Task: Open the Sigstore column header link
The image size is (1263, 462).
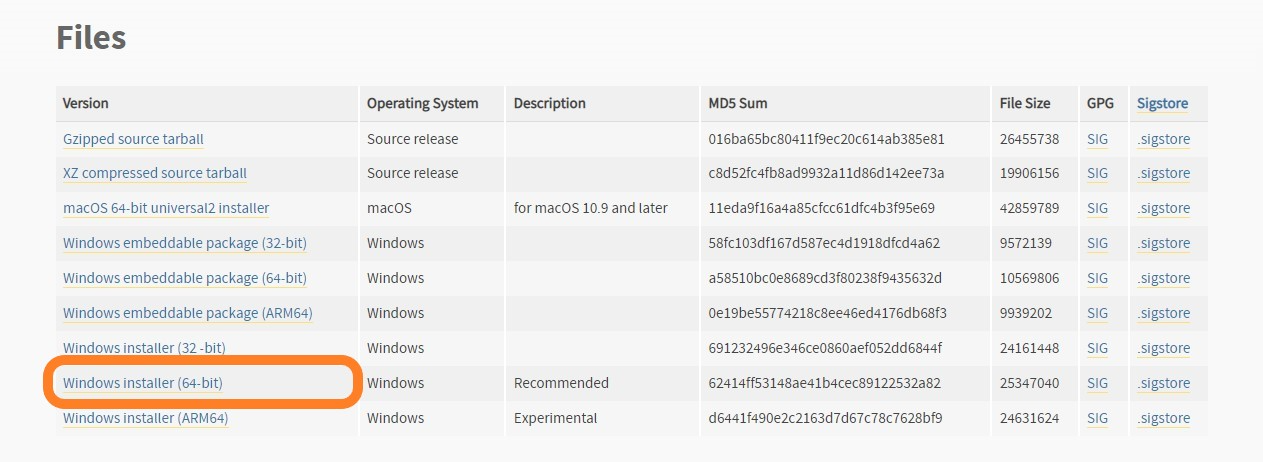Action: 1162,103
